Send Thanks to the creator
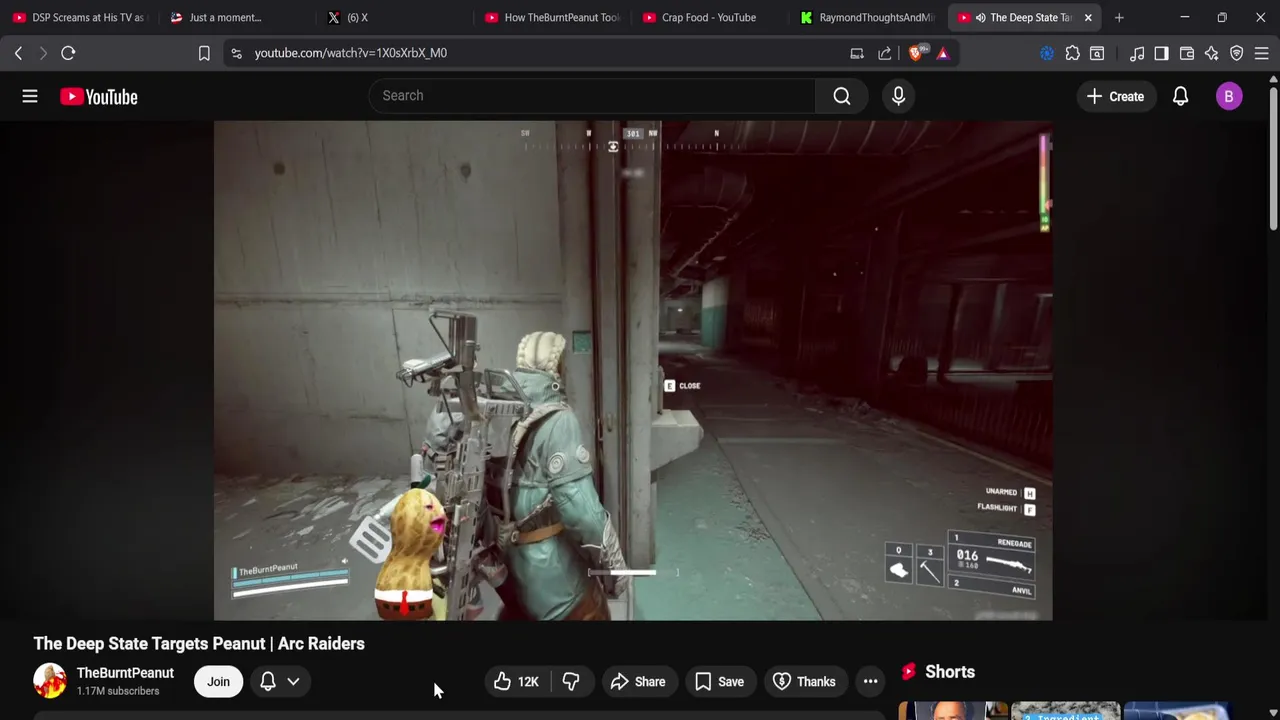The width and height of the screenshot is (1280, 720). 804,682
